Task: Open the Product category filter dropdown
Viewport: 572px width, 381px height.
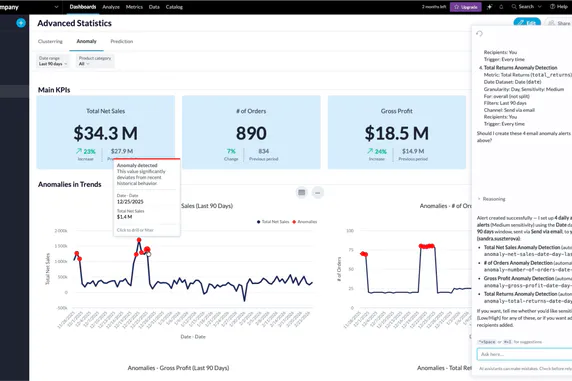Action: [95, 61]
